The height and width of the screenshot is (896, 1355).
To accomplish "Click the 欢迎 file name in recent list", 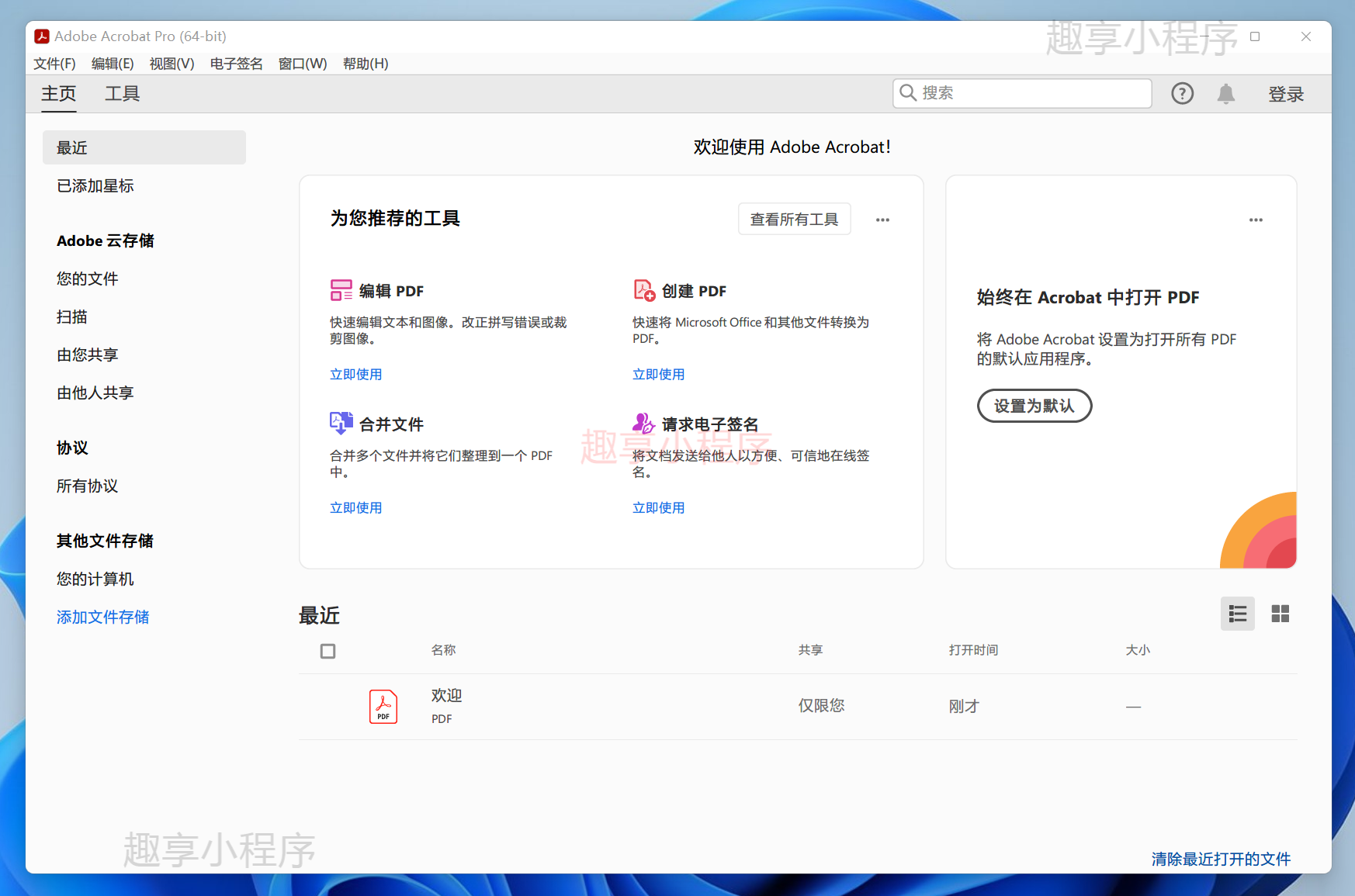I will click(x=447, y=696).
